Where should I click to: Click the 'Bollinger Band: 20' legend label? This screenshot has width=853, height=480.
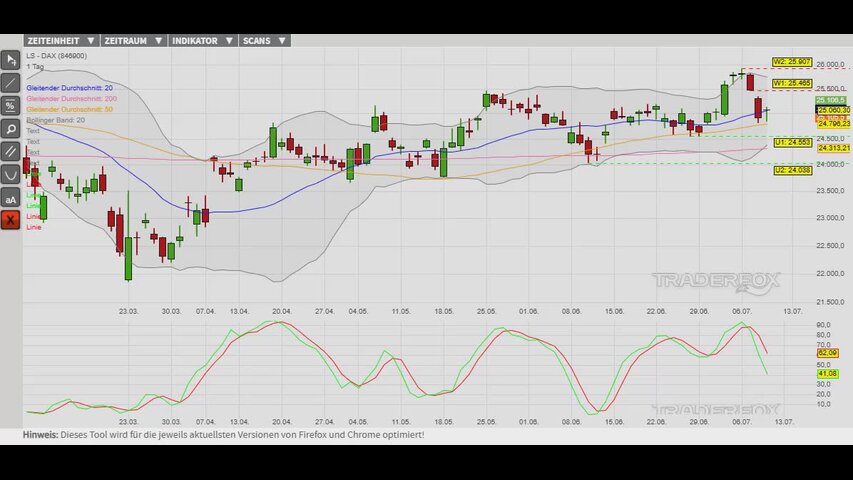pyautogui.click(x=55, y=120)
